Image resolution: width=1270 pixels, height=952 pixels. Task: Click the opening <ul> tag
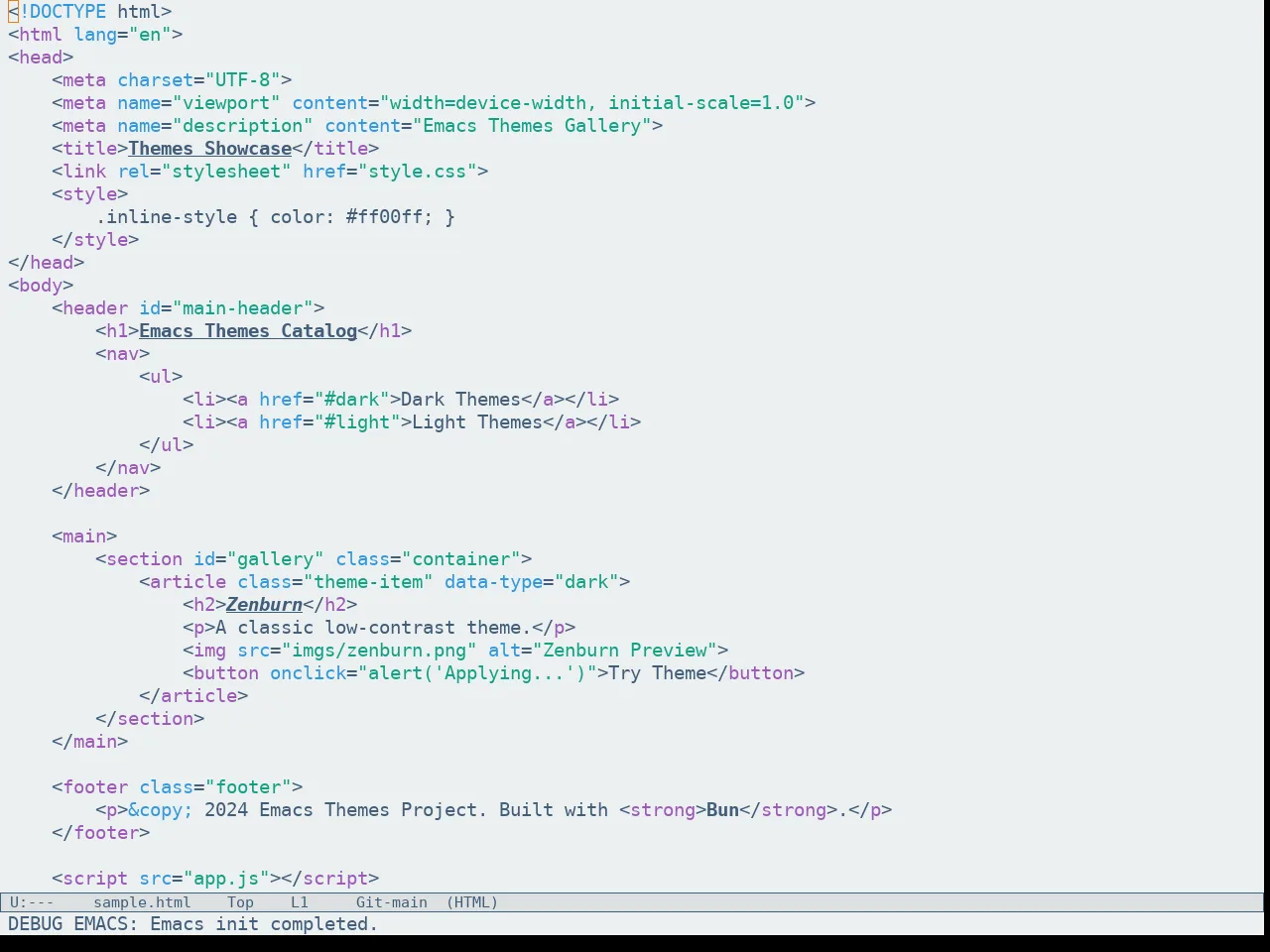(161, 377)
